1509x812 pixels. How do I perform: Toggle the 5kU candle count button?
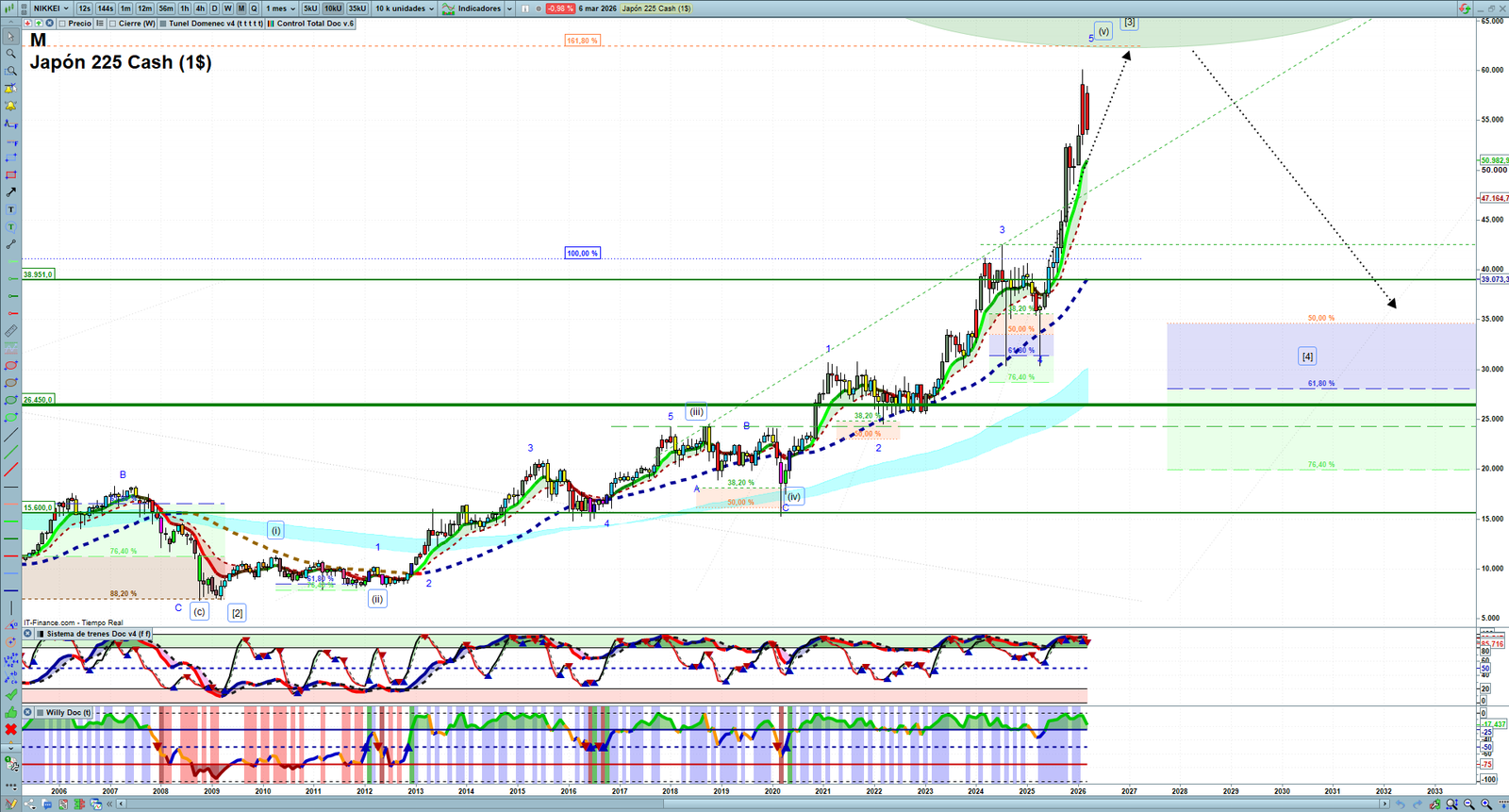coord(310,8)
